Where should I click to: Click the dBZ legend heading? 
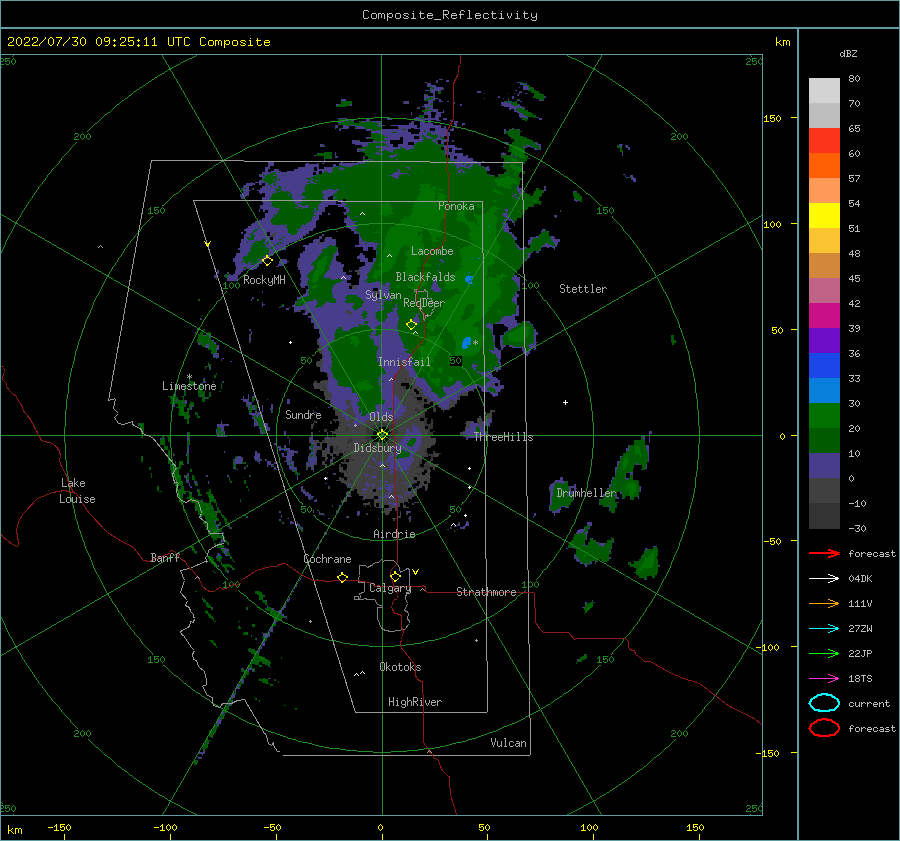tap(848, 53)
